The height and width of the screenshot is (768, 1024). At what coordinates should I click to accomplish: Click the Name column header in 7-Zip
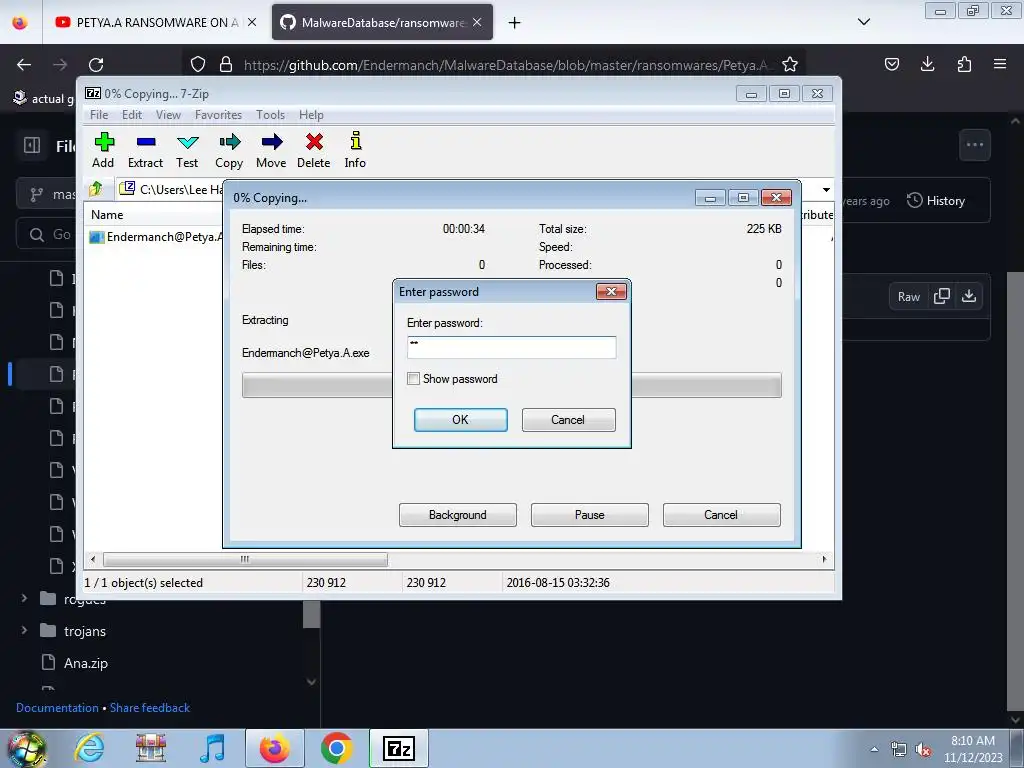107,215
